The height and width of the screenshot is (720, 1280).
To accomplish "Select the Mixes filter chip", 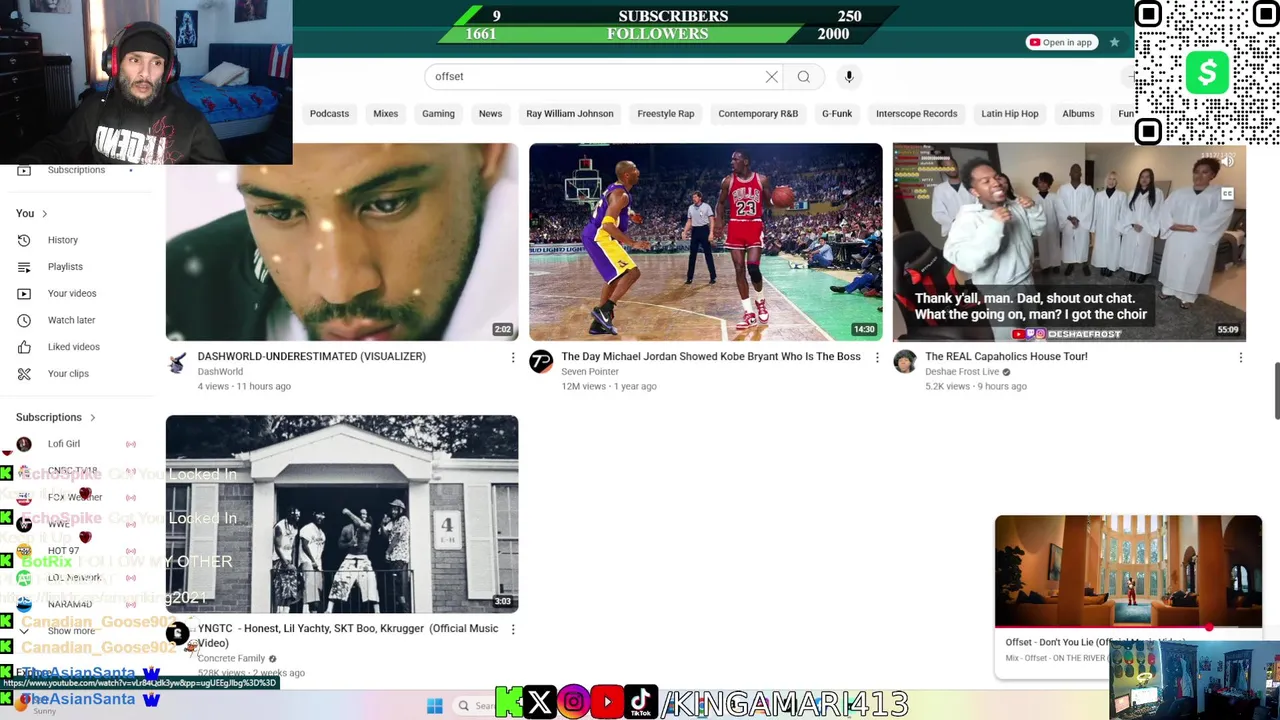I will [386, 114].
